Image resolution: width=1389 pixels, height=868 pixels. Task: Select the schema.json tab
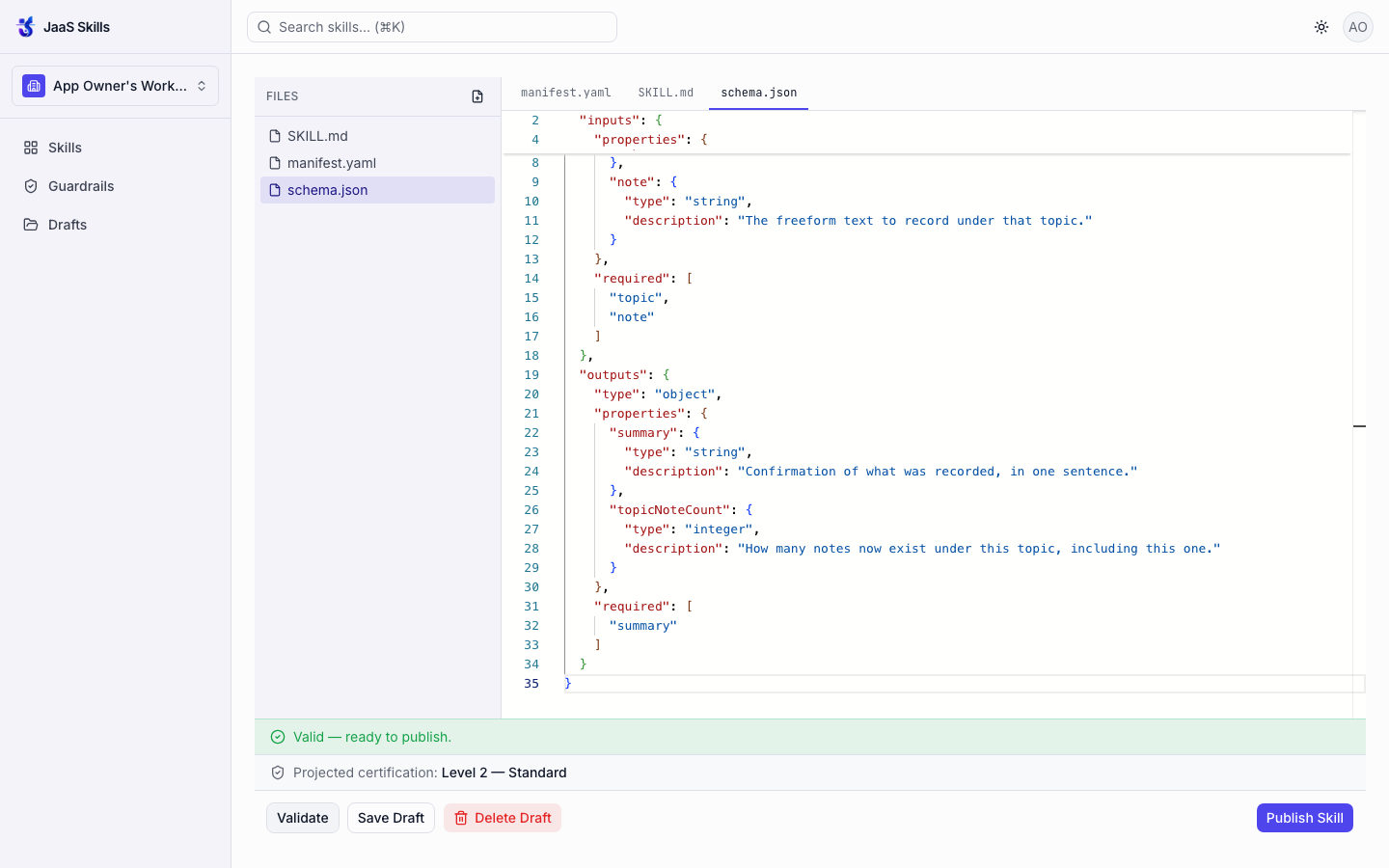click(x=759, y=93)
